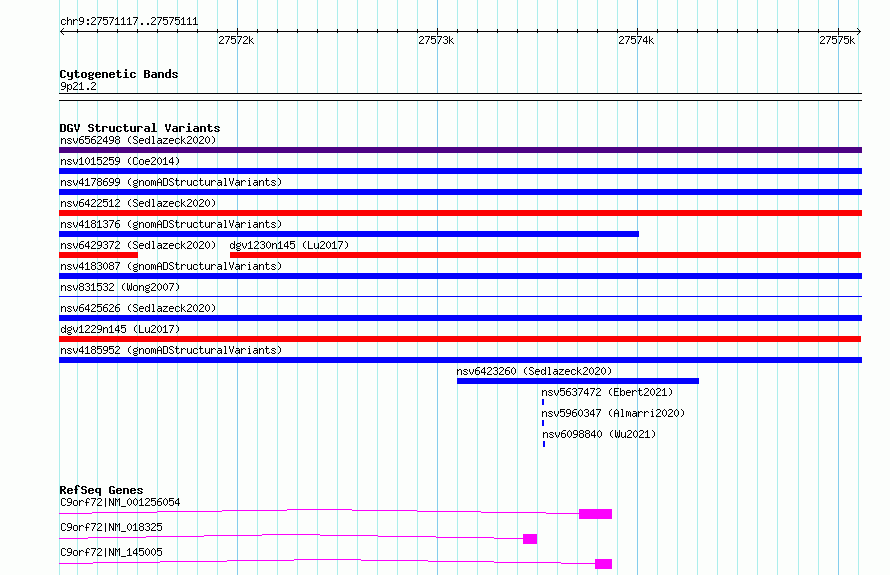Click the nsv831532 (Wong2007) label
The image size is (890, 575).
point(120,287)
